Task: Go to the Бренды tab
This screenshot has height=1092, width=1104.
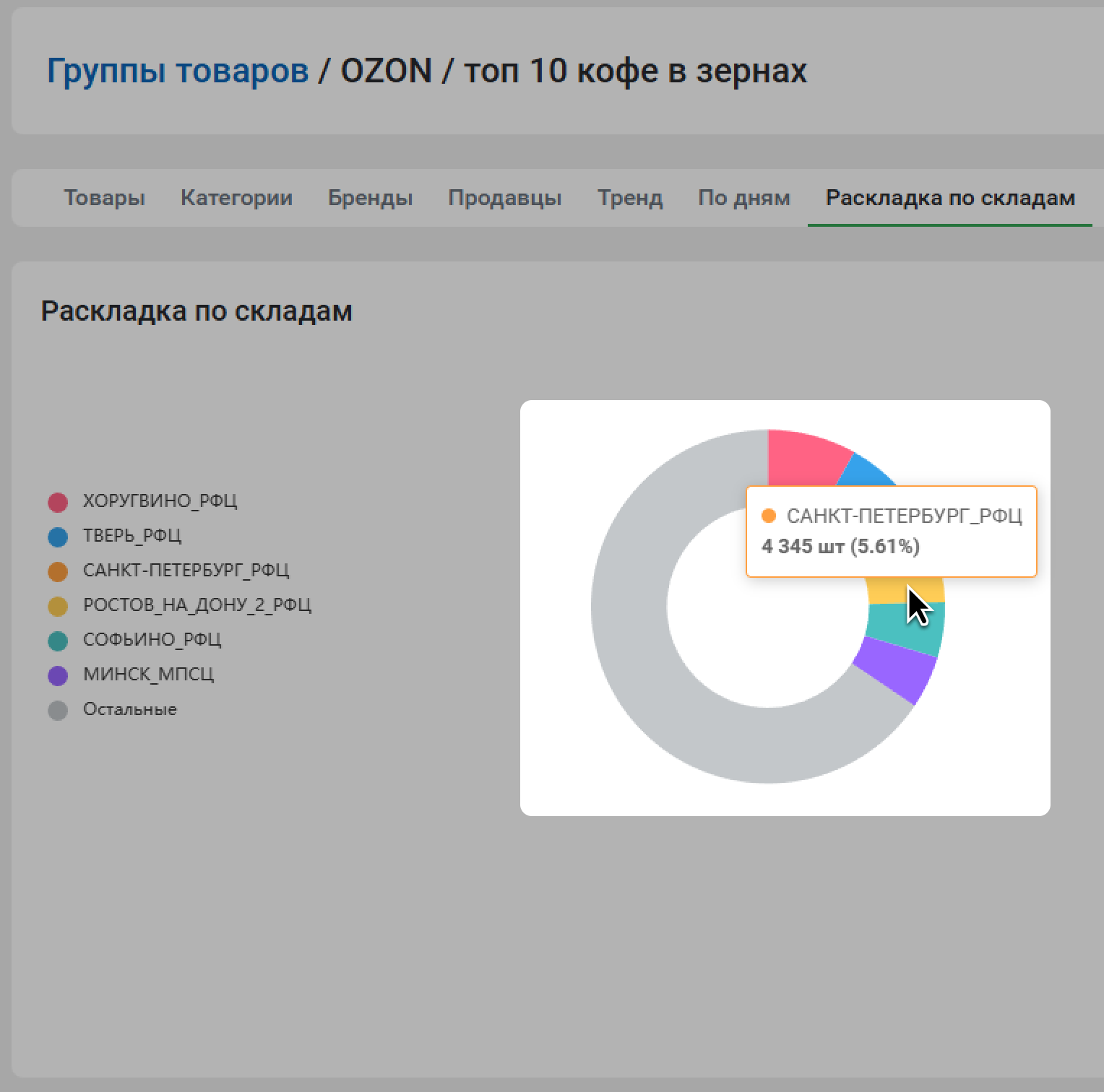Action: coord(370,198)
